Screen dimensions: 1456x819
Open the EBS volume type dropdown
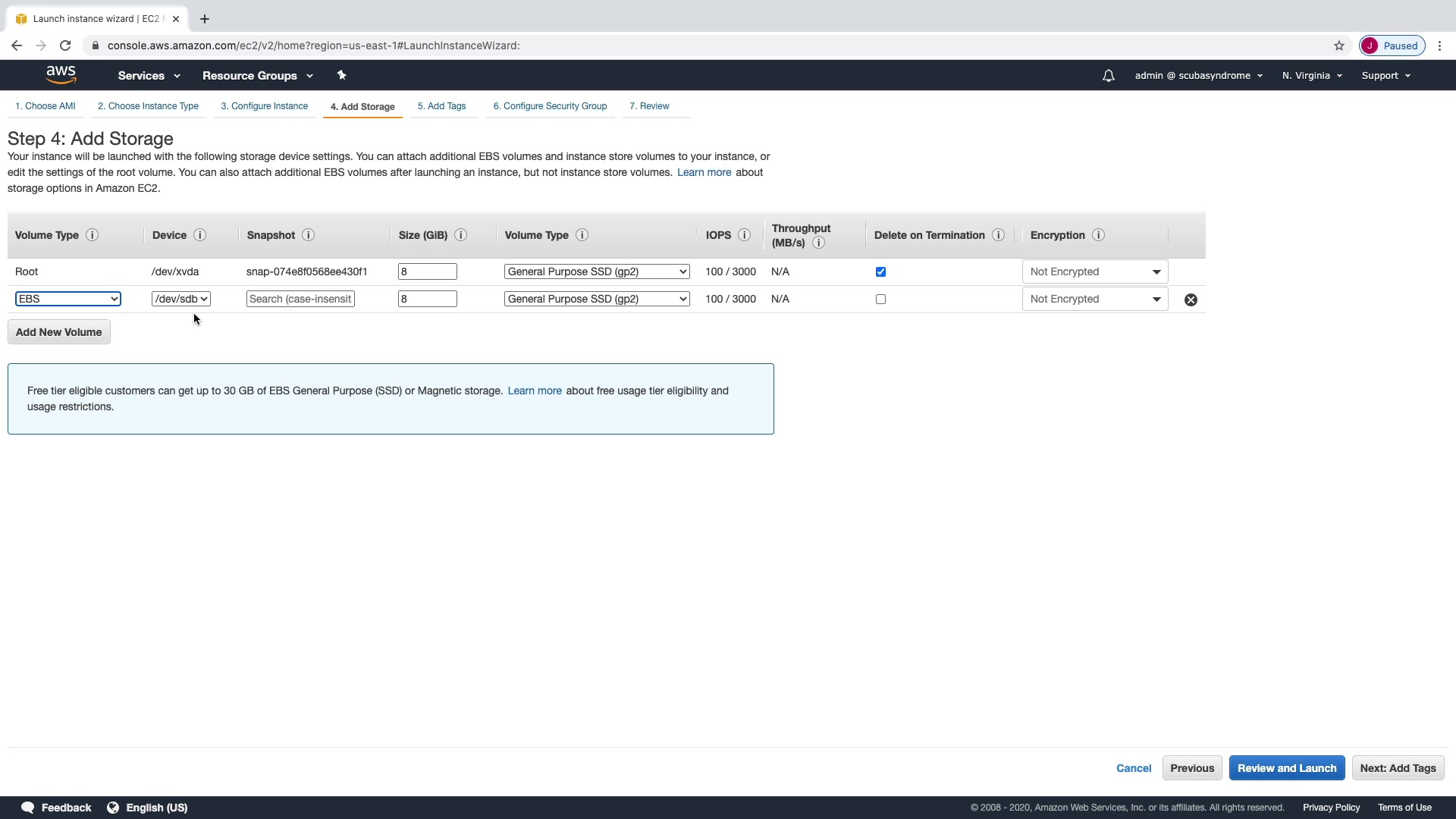pyautogui.click(x=67, y=299)
